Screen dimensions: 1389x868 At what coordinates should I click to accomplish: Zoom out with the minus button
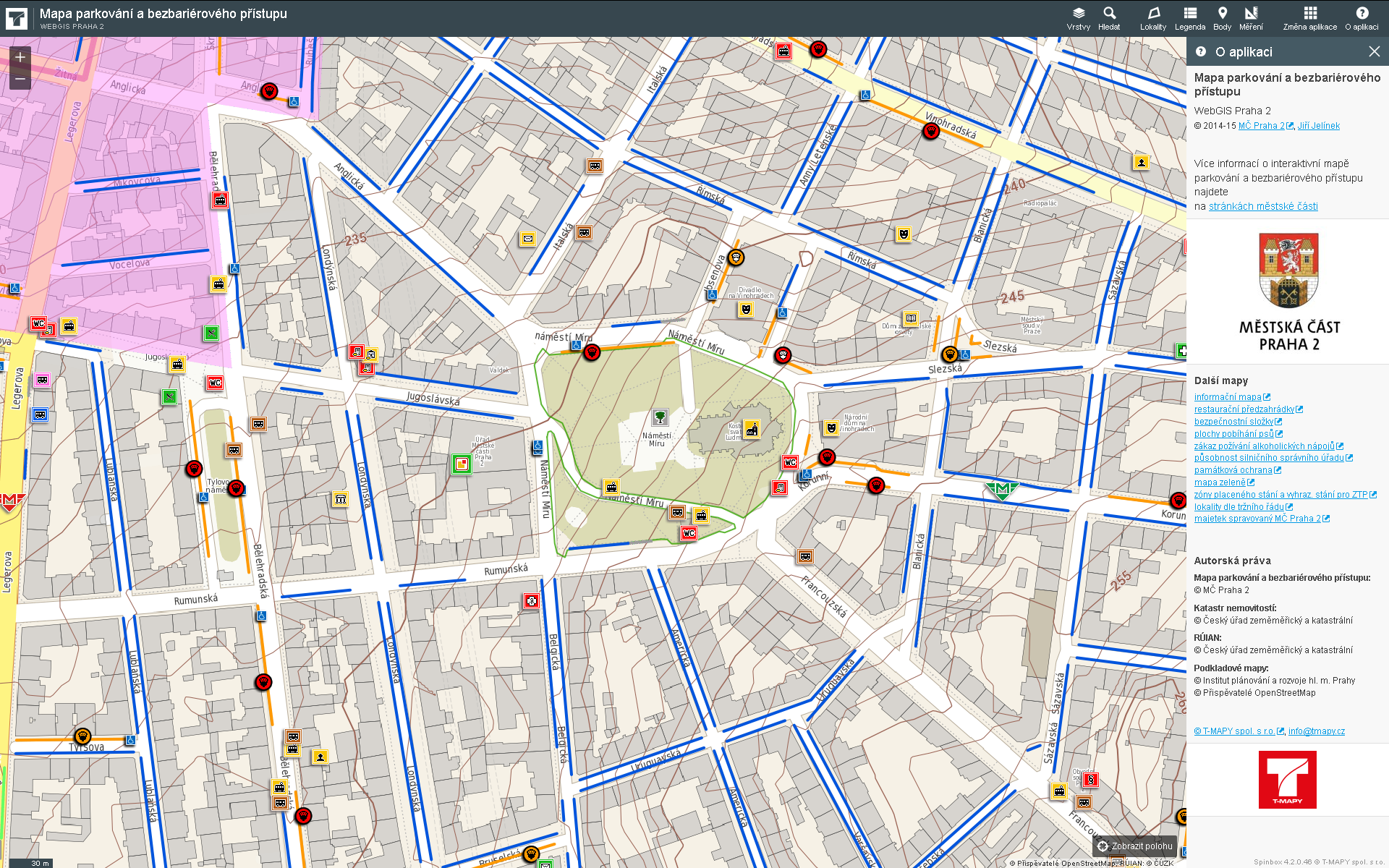coord(20,79)
